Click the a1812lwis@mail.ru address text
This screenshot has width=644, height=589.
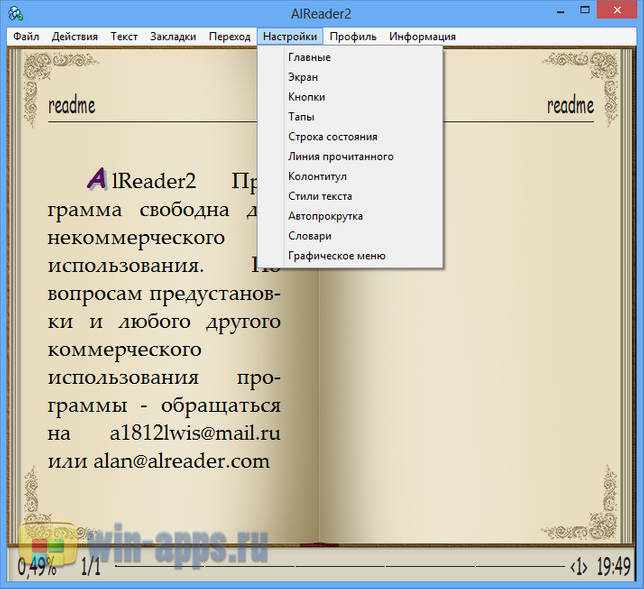coord(195,434)
